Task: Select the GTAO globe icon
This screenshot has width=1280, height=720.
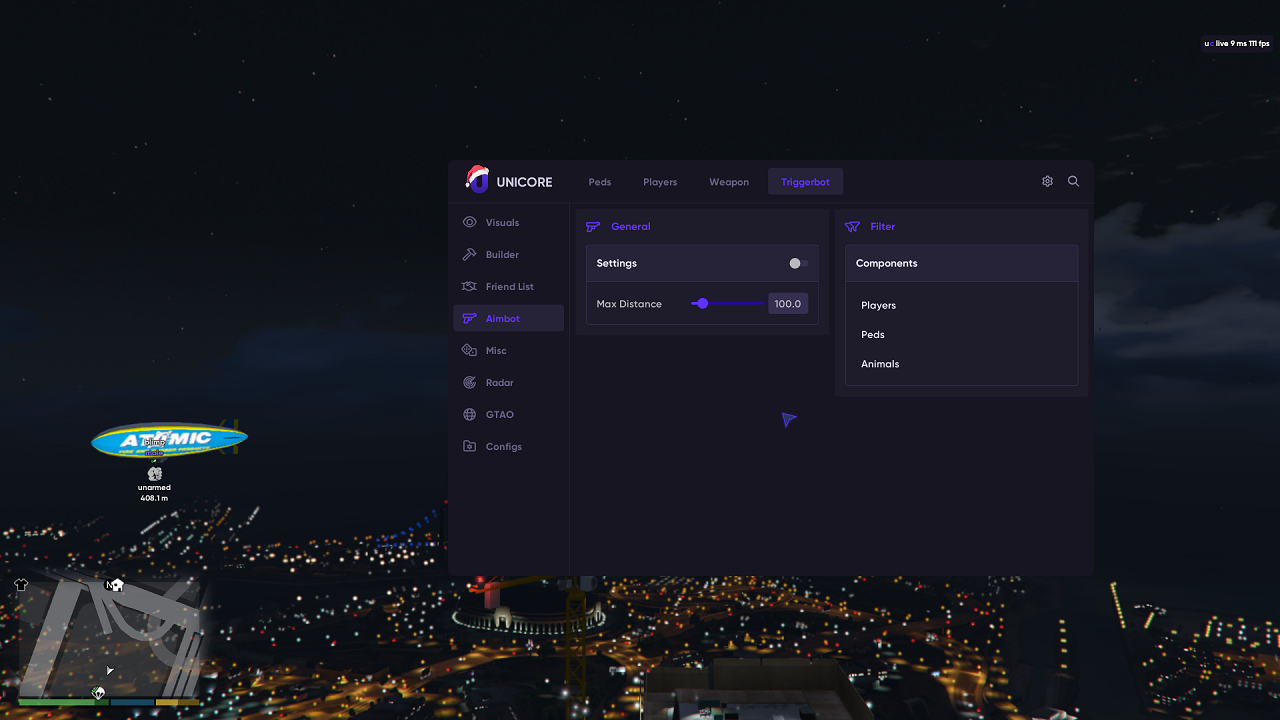Action: tap(469, 414)
